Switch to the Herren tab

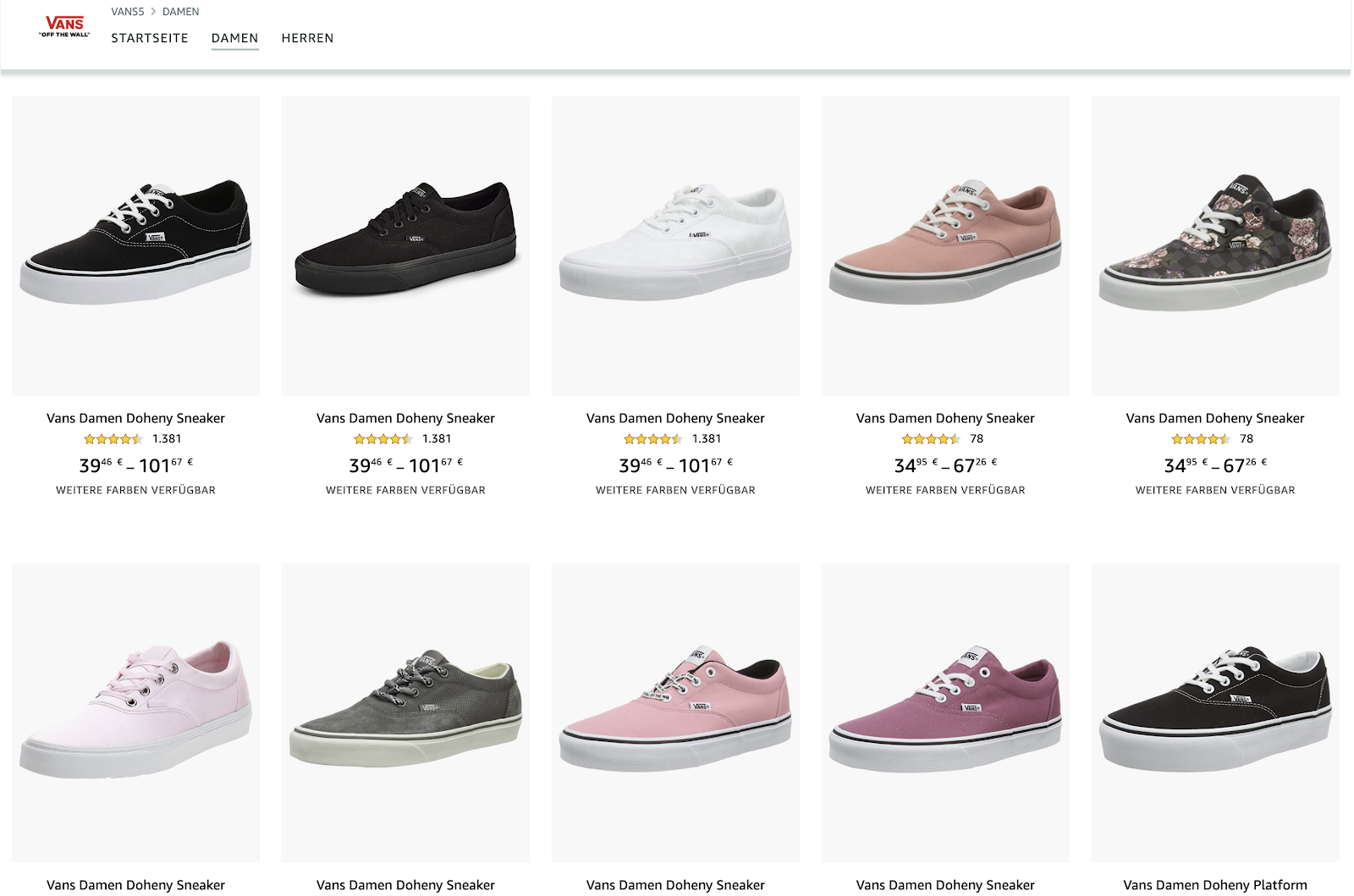[307, 38]
